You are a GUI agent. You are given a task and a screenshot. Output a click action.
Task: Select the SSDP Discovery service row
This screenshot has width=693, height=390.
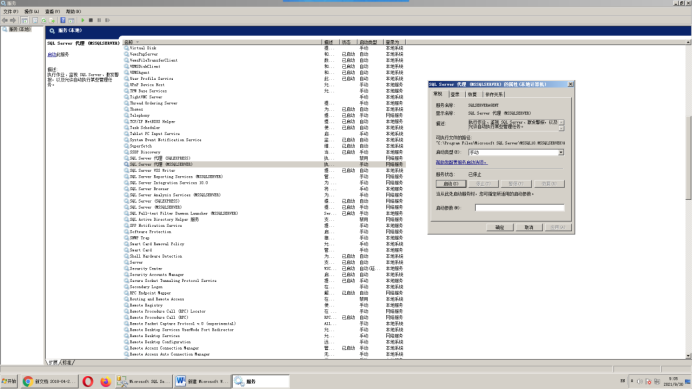264,152
